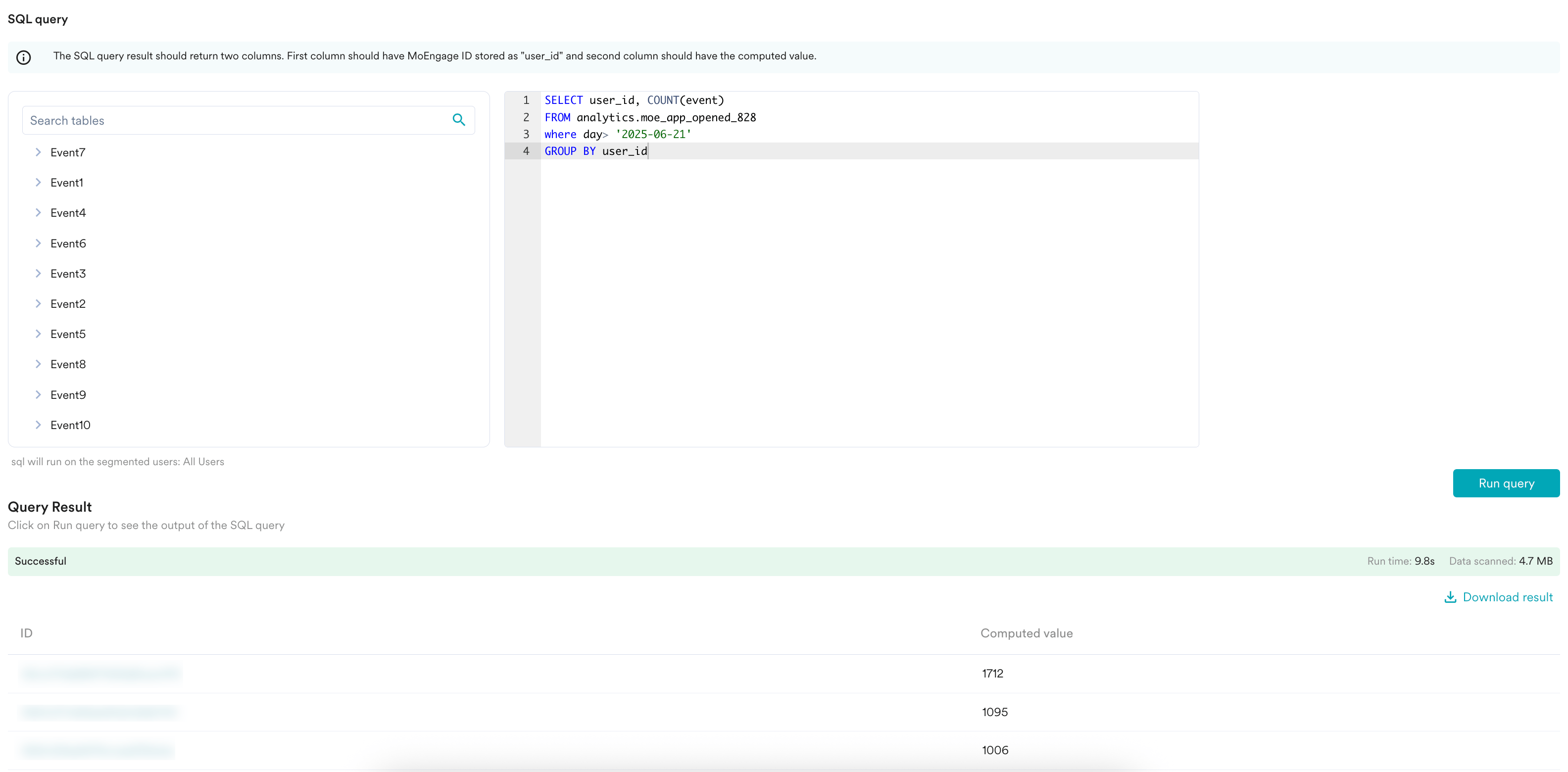The image size is (1568, 772).
Task: Click the Computed value column header
Action: (1026, 633)
